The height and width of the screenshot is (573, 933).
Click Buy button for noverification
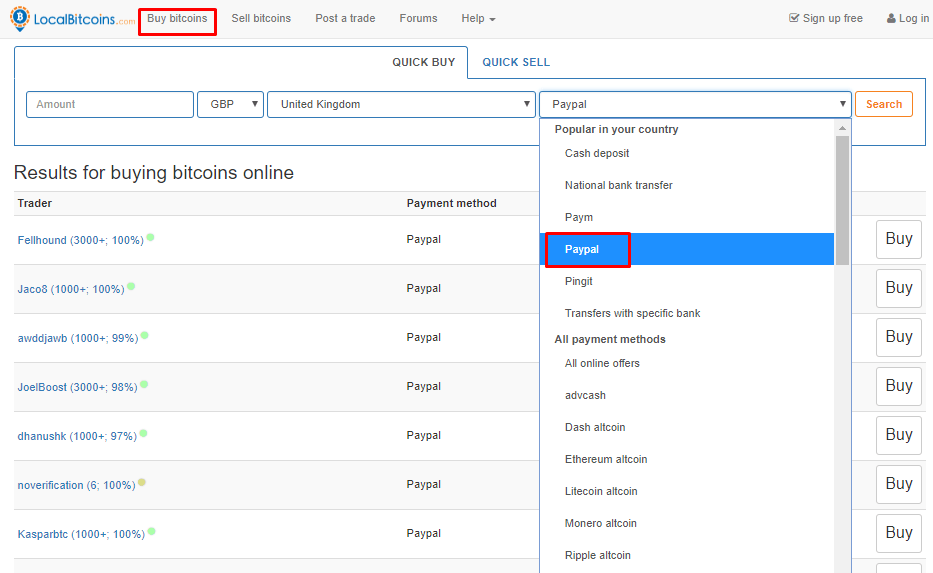(898, 484)
